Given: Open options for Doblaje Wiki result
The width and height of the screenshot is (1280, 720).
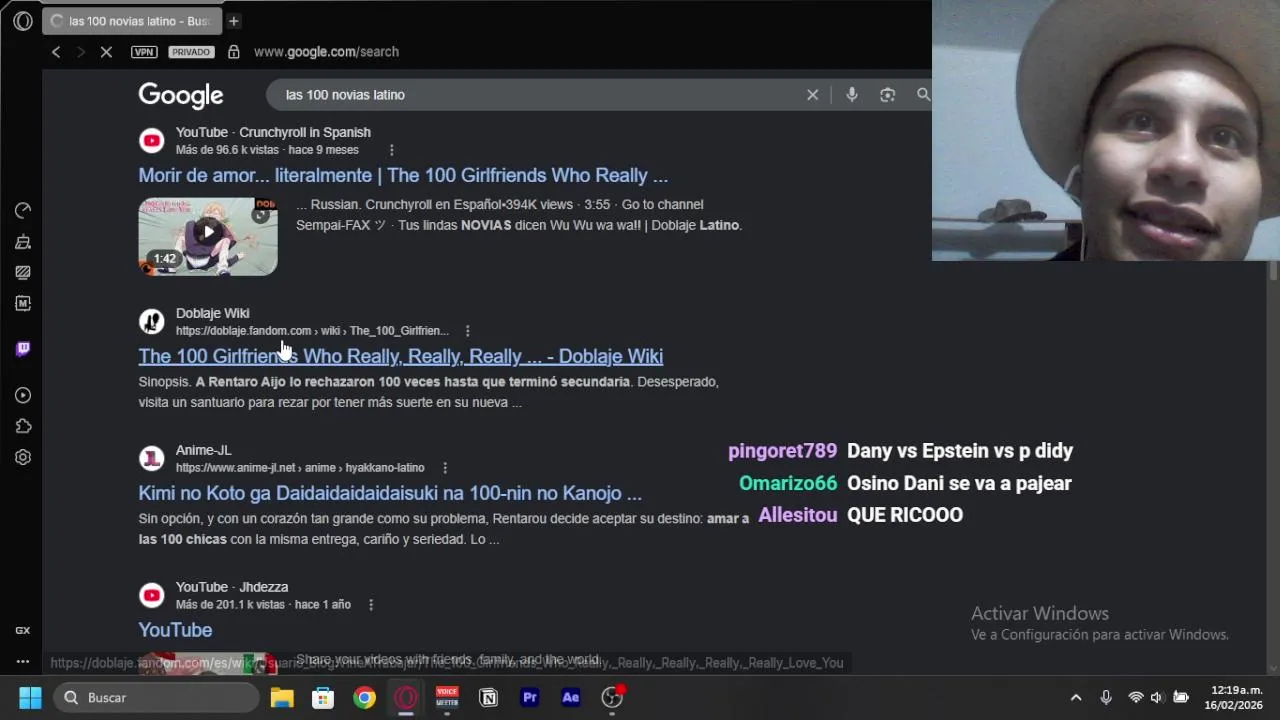Looking at the screenshot, I should pos(467,331).
